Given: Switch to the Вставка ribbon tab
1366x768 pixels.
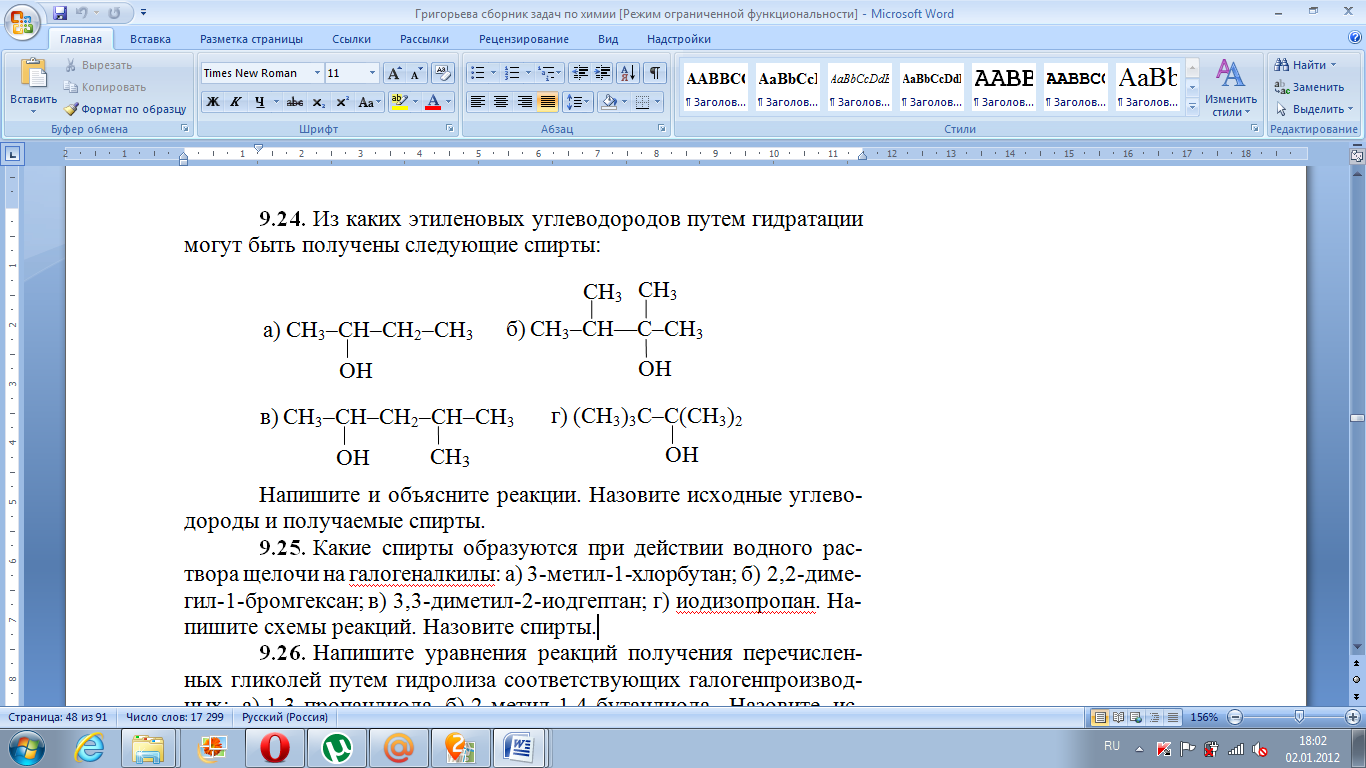Looking at the screenshot, I should click(x=150, y=39).
